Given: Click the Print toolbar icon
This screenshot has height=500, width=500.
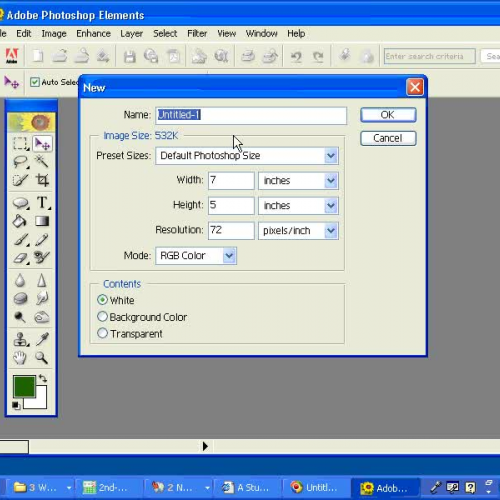Looking at the screenshot, I should point(248,56).
